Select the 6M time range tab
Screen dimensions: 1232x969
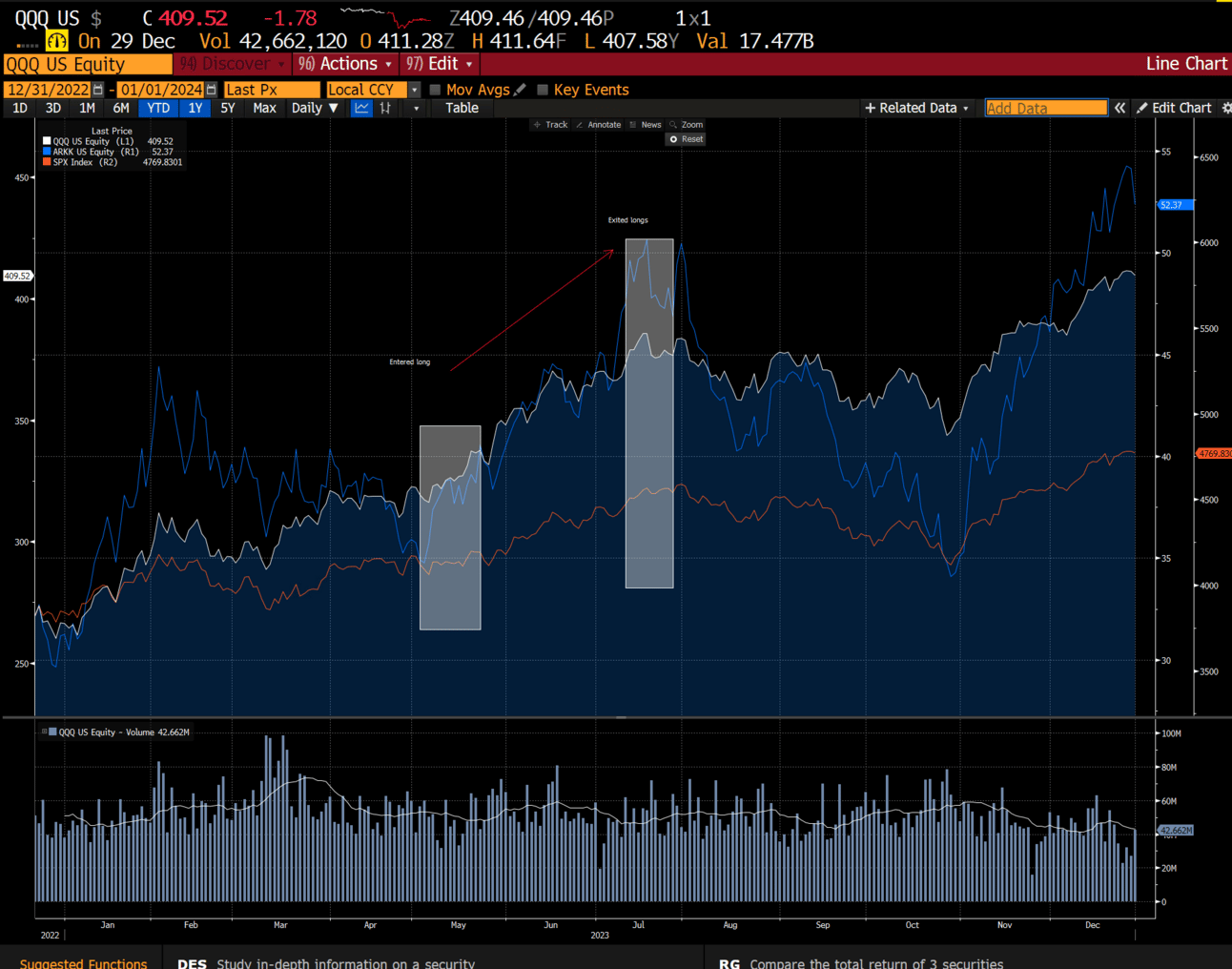point(121,108)
